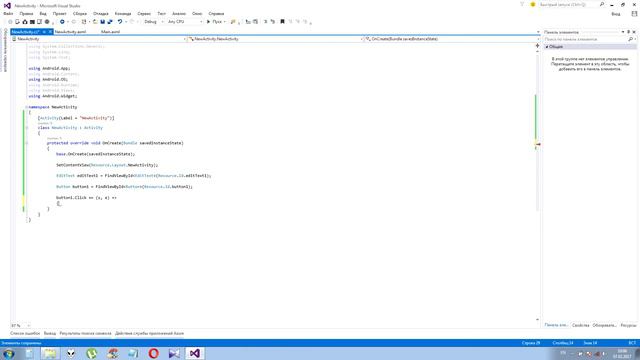Click the account avatar icon next to Вход
This screenshot has height=360, width=640.
pos(634,13)
